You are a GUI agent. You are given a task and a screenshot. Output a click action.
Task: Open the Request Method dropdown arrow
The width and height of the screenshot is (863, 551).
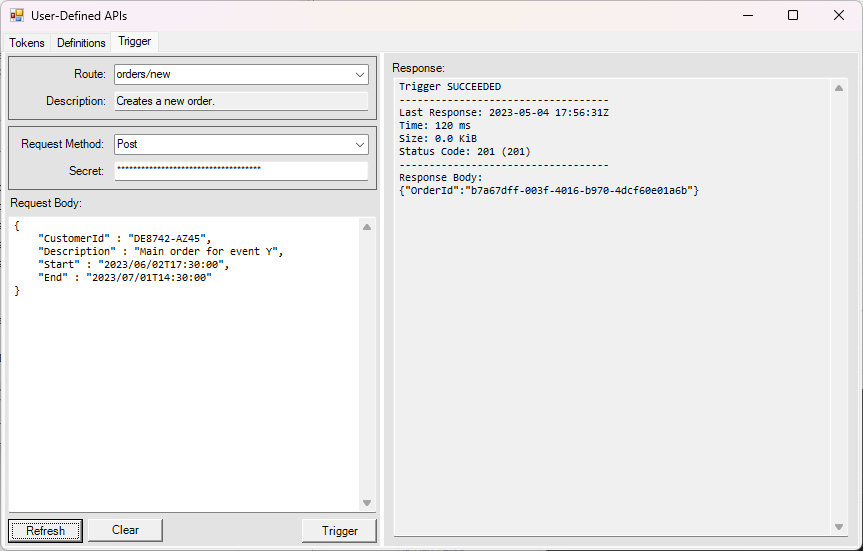point(360,144)
